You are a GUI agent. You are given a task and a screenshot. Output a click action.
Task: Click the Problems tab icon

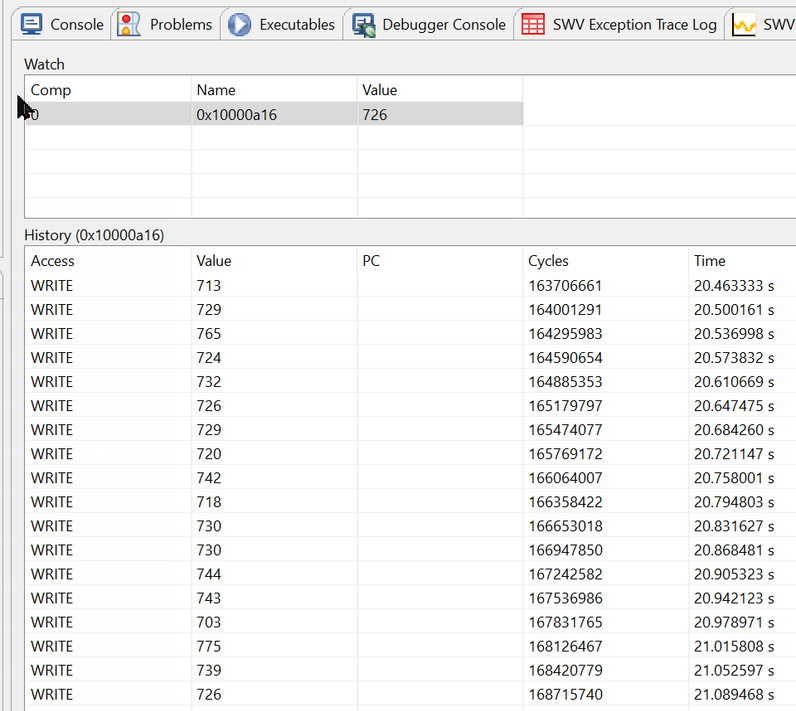click(x=128, y=24)
